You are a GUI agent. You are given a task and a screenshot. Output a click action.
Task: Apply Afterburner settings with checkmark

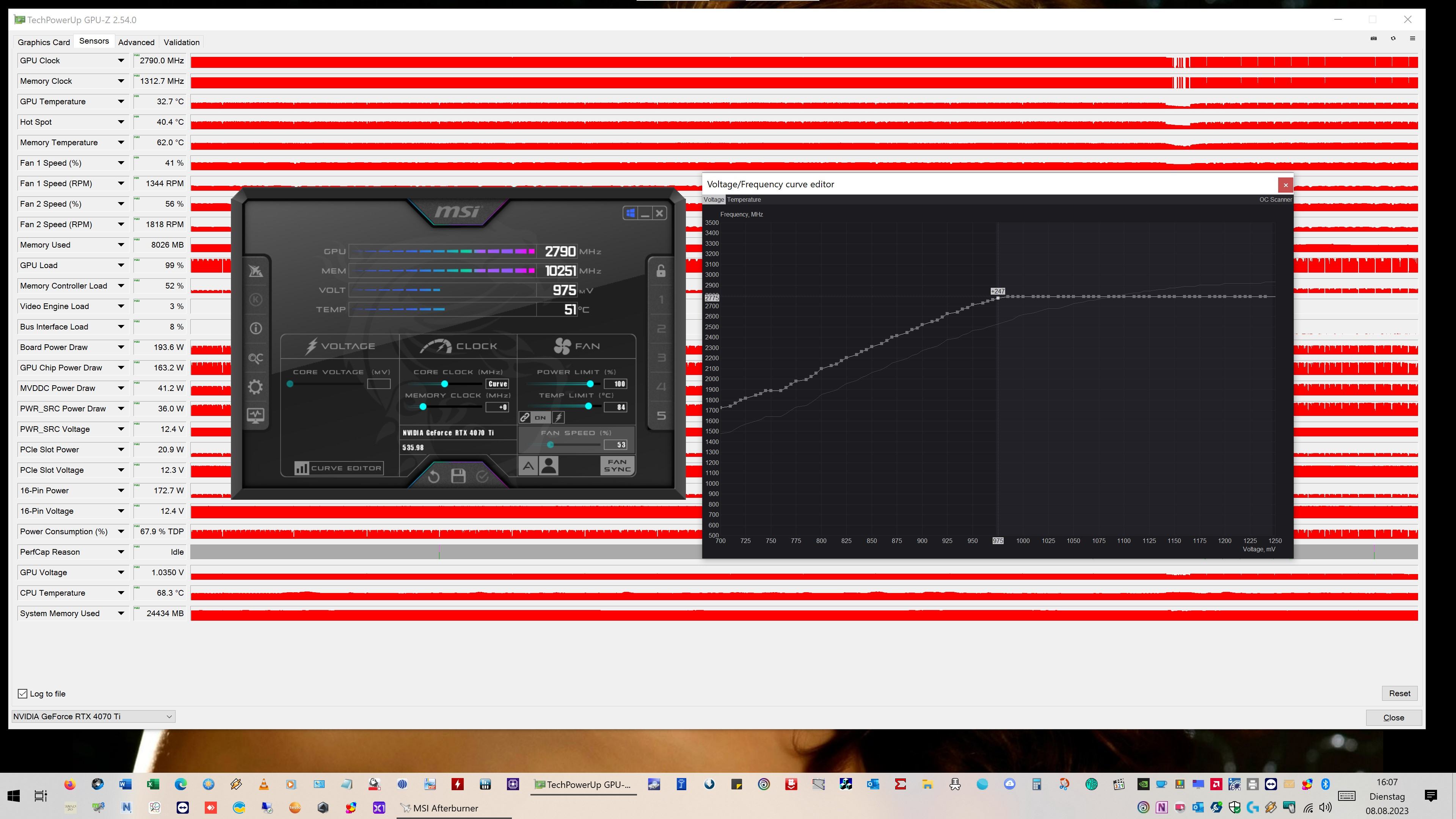482,477
